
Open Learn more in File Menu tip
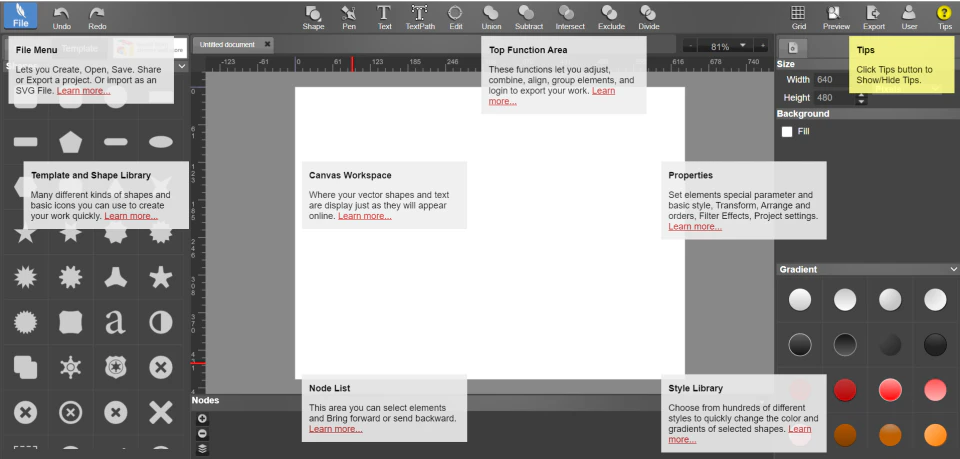[x=83, y=91]
